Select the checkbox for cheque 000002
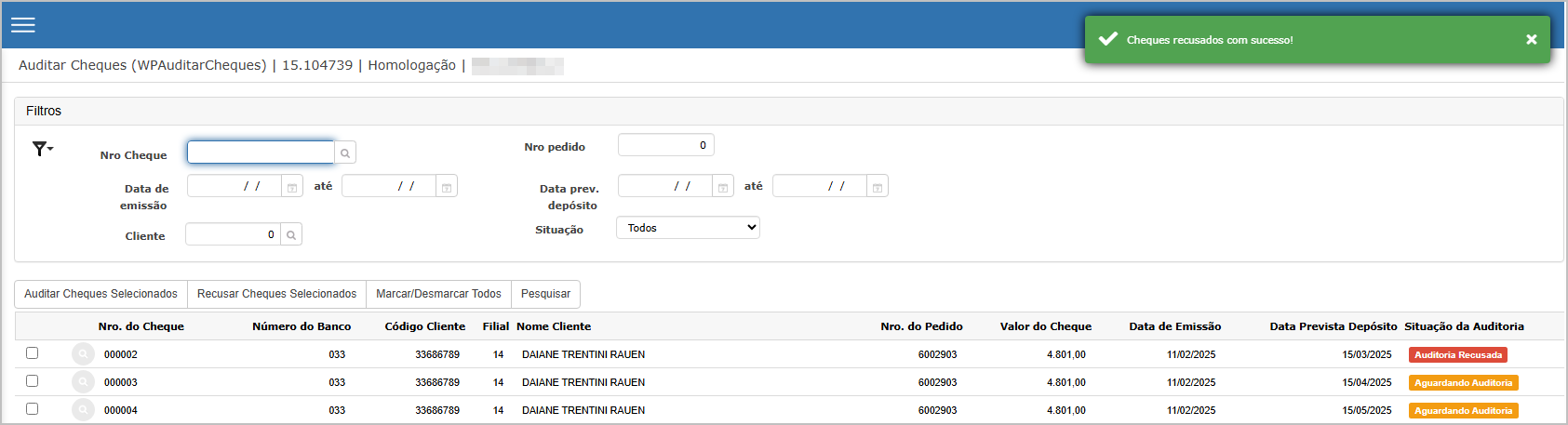1568x425 pixels. click(32, 353)
